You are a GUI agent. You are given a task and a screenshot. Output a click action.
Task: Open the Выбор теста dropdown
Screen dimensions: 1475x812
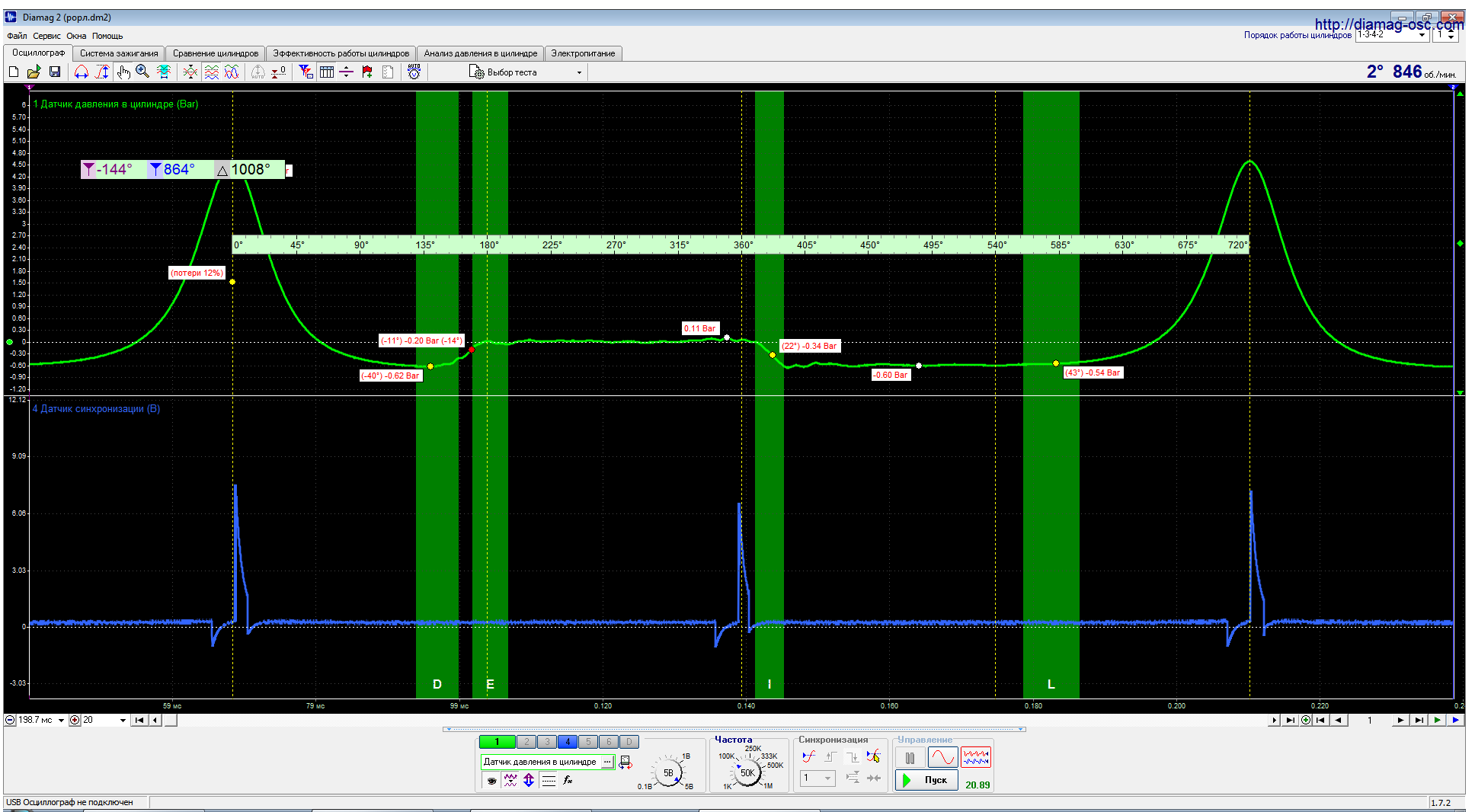[526, 72]
